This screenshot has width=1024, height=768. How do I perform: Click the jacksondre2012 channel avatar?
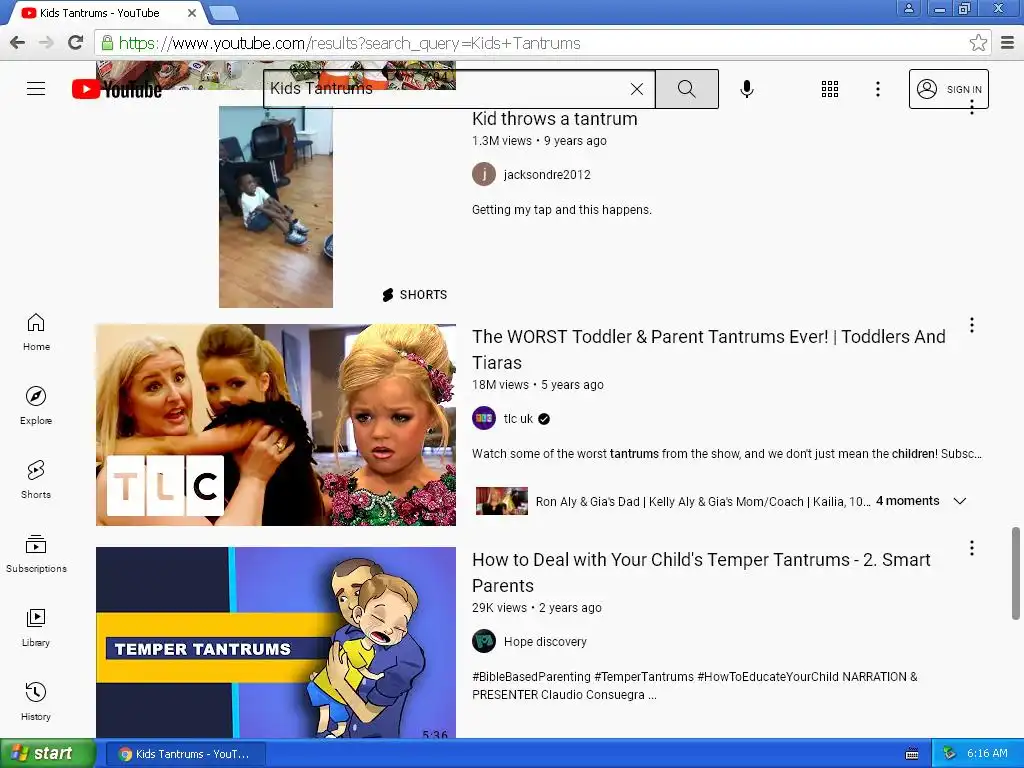tap(484, 174)
